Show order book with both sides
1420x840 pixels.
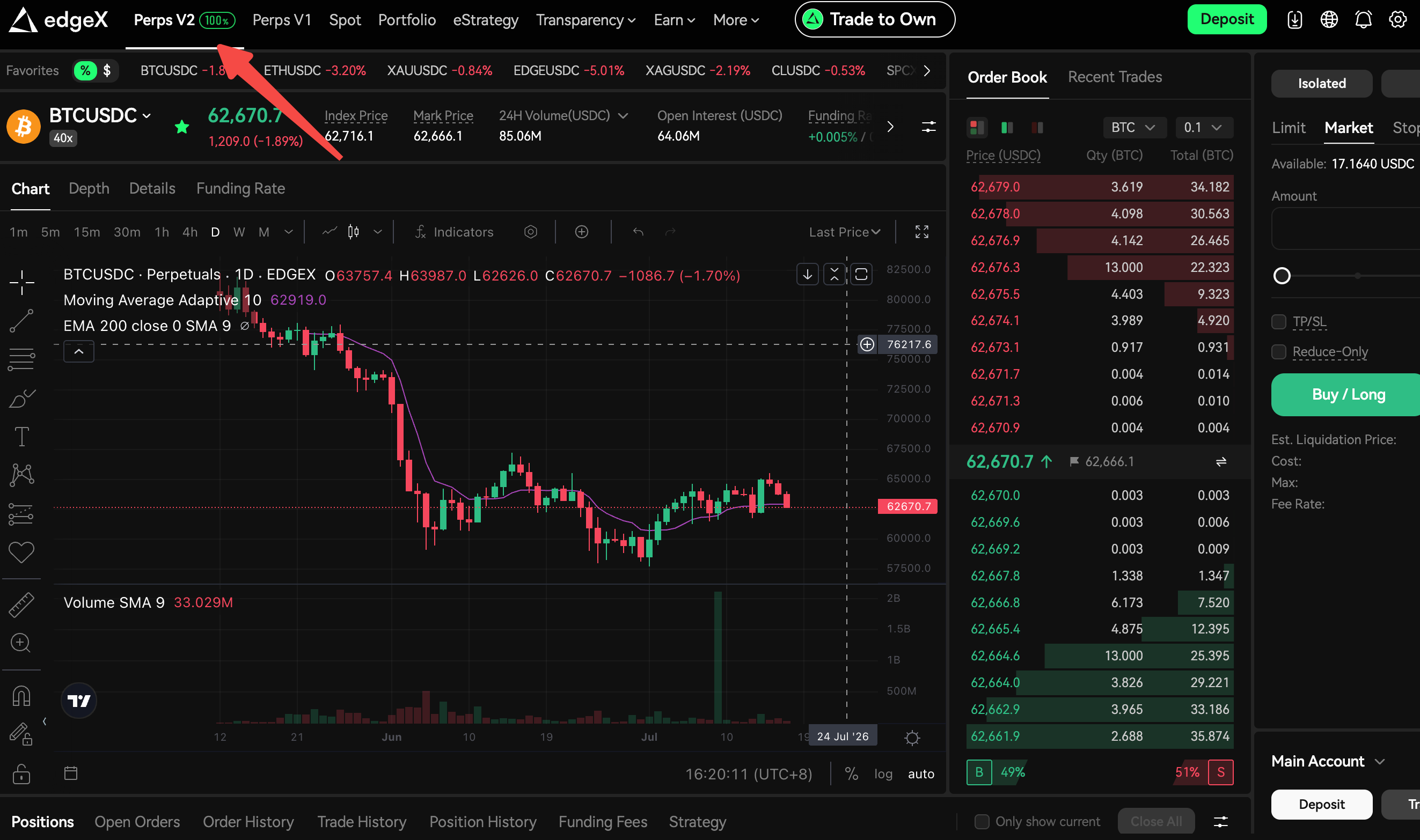coord(977,127)
